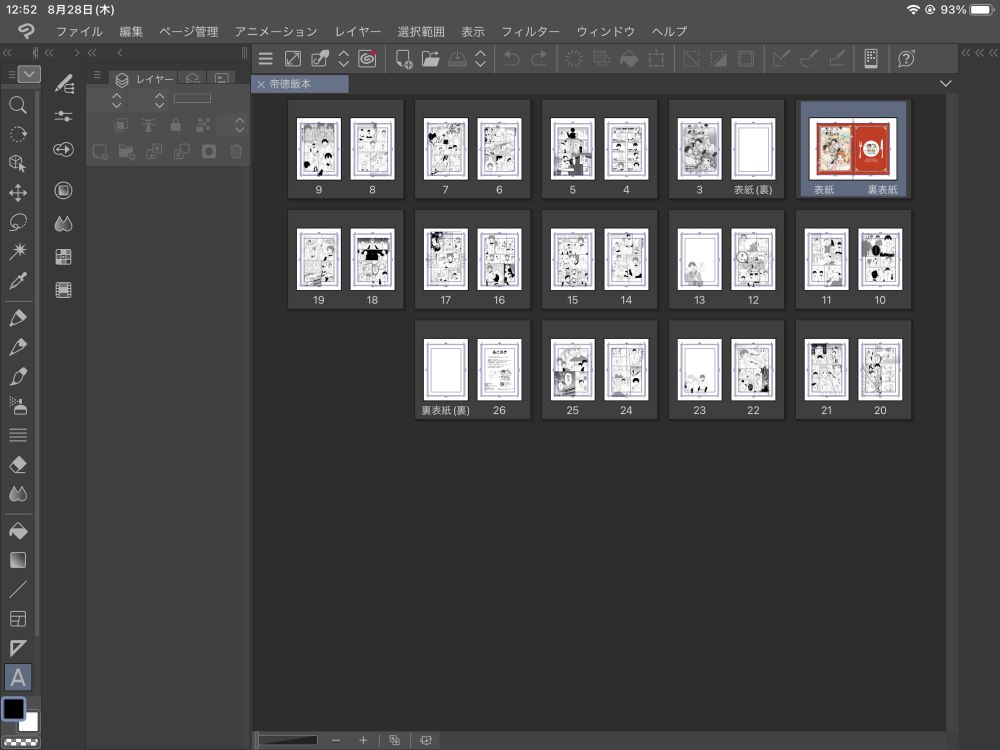Open the Help question mark icon
Viewport: 1000px width, 750px height.
pos(906,59)
